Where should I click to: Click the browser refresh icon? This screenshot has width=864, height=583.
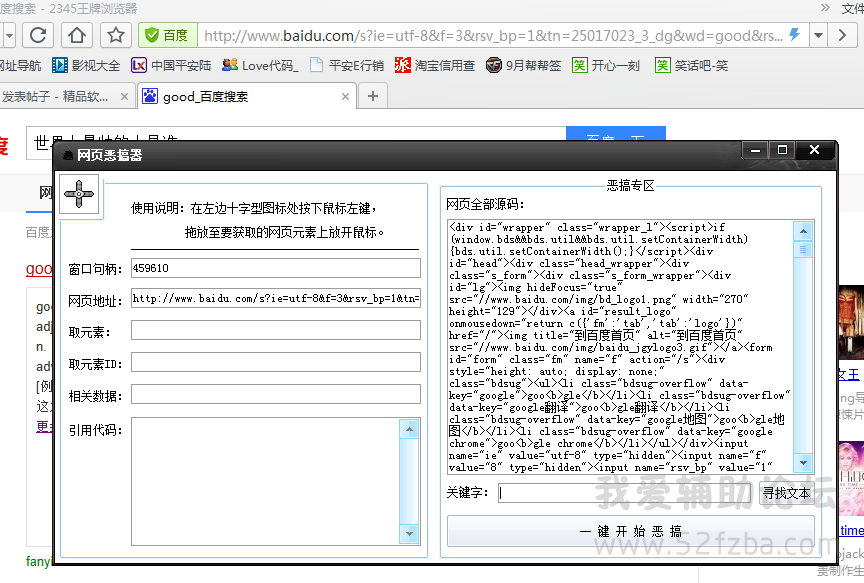tap(37, 35)
